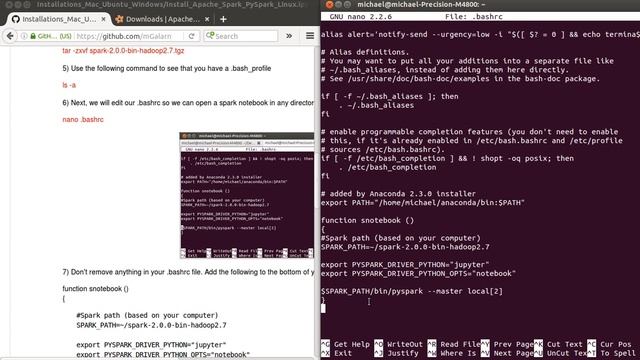Click '$SPARK_PATH/bin/pyspark --master local[2]' line

click(412, 291)
